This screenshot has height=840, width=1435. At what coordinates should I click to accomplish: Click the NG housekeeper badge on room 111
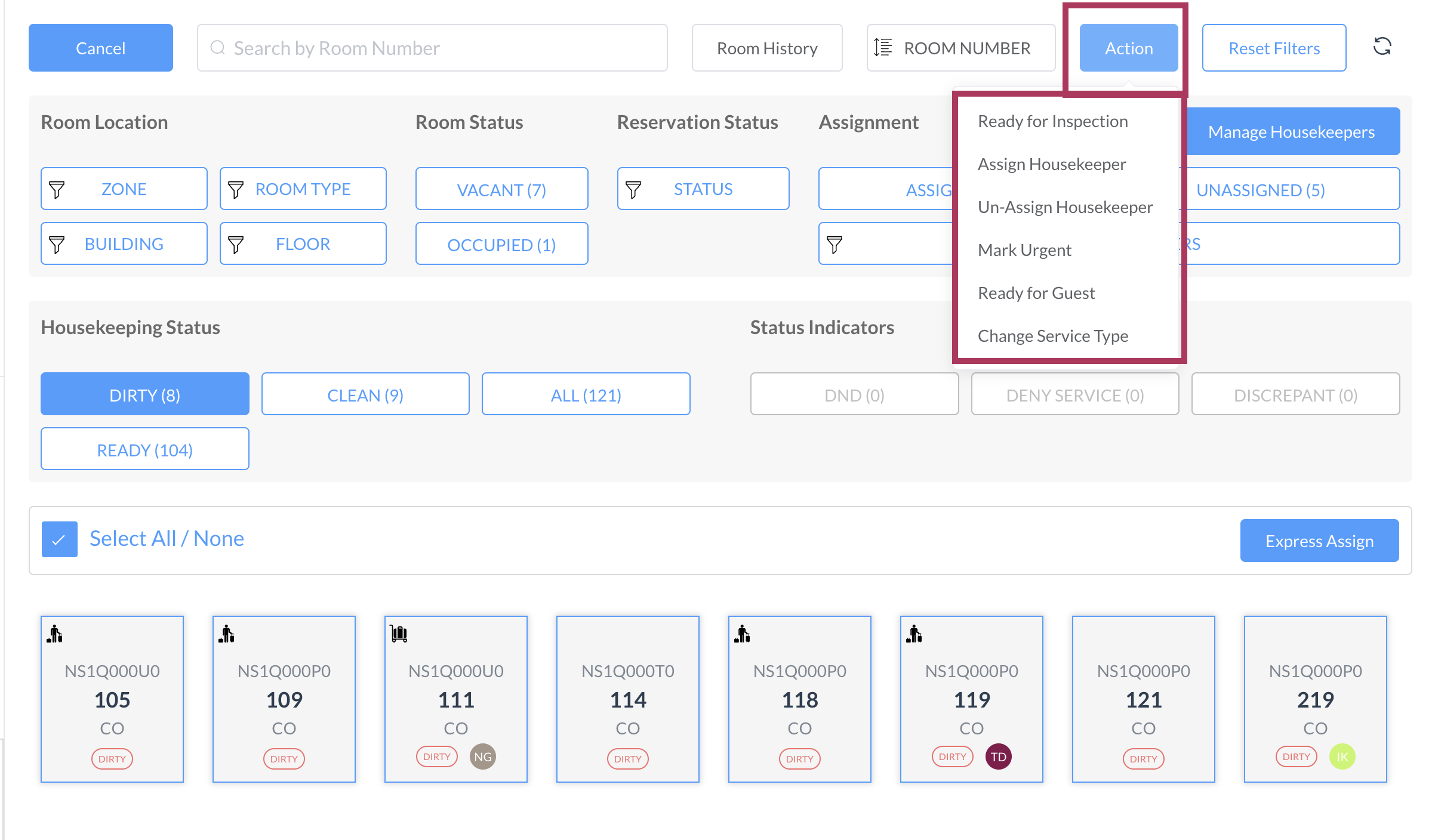tap(482, 757)
